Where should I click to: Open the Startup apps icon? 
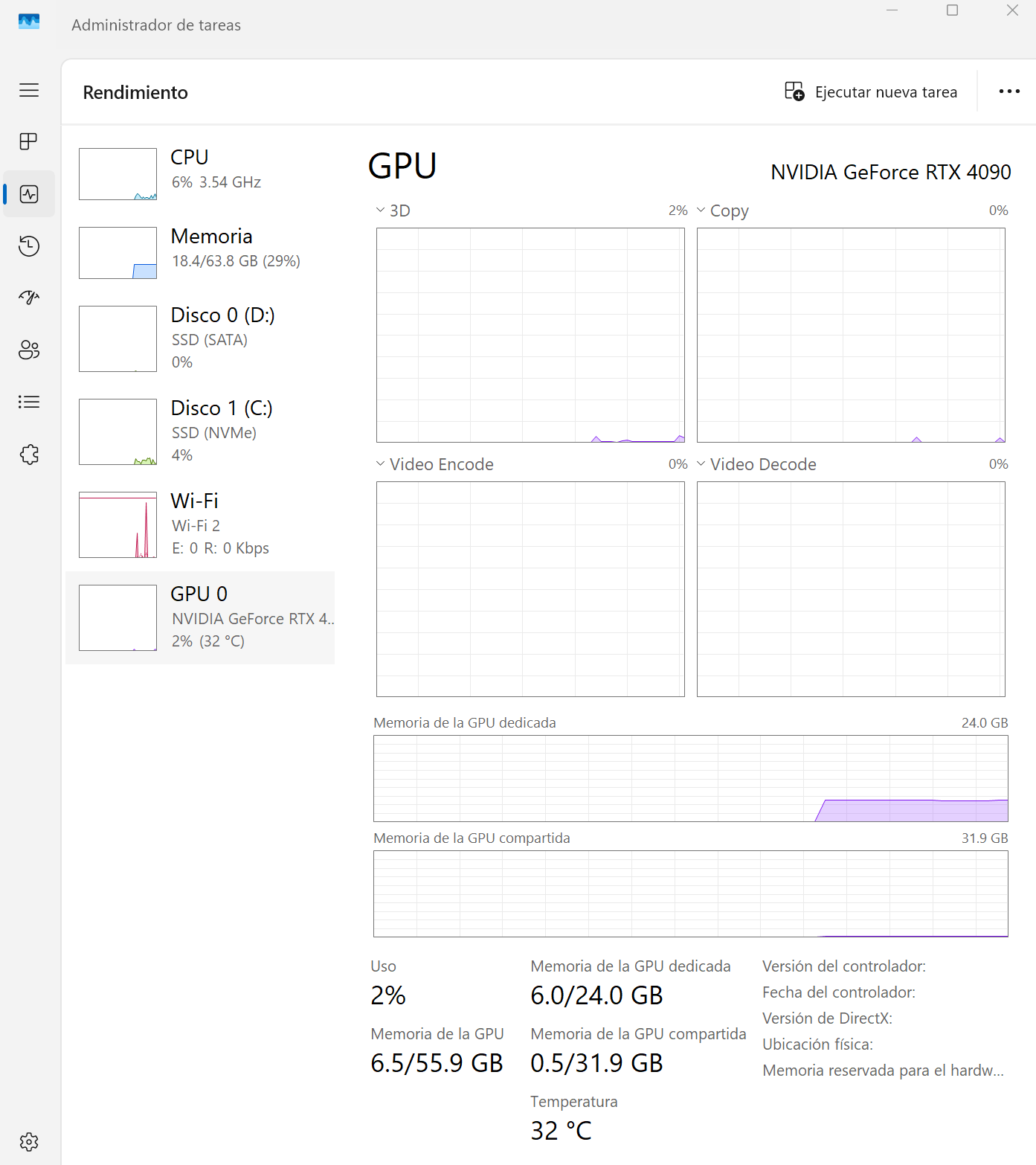(x=29, y=298)
